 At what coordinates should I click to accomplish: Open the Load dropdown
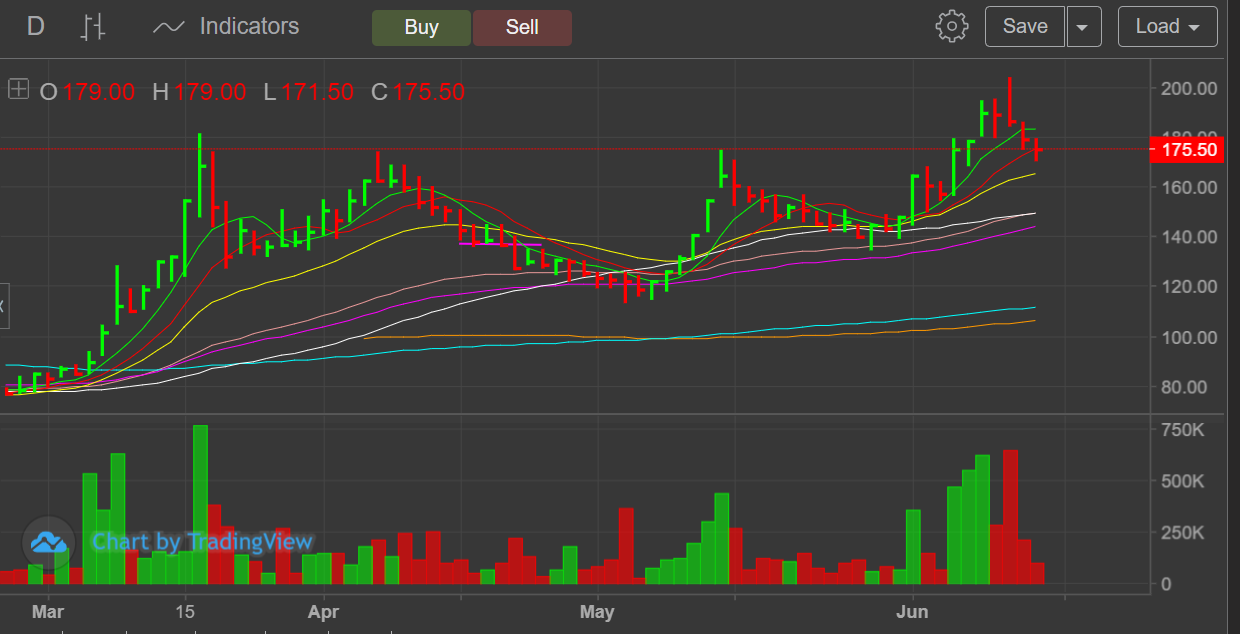1168,27
